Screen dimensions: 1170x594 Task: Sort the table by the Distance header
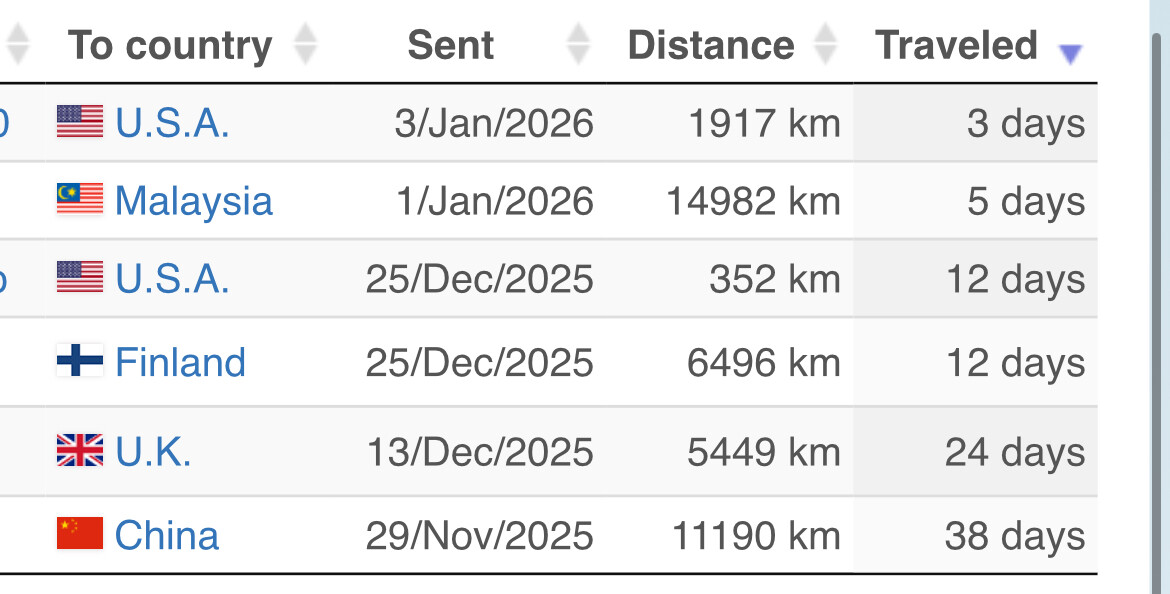(710, 45)
